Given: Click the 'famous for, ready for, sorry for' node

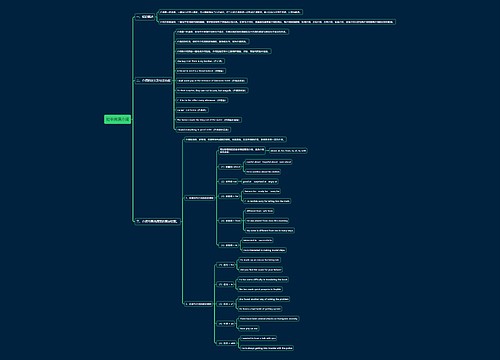Looking at the screenshot, I should pos(262,191).
